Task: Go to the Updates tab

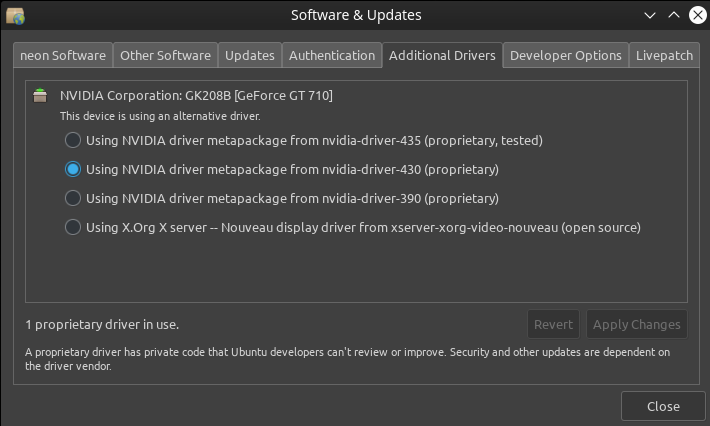Action: 249,55
